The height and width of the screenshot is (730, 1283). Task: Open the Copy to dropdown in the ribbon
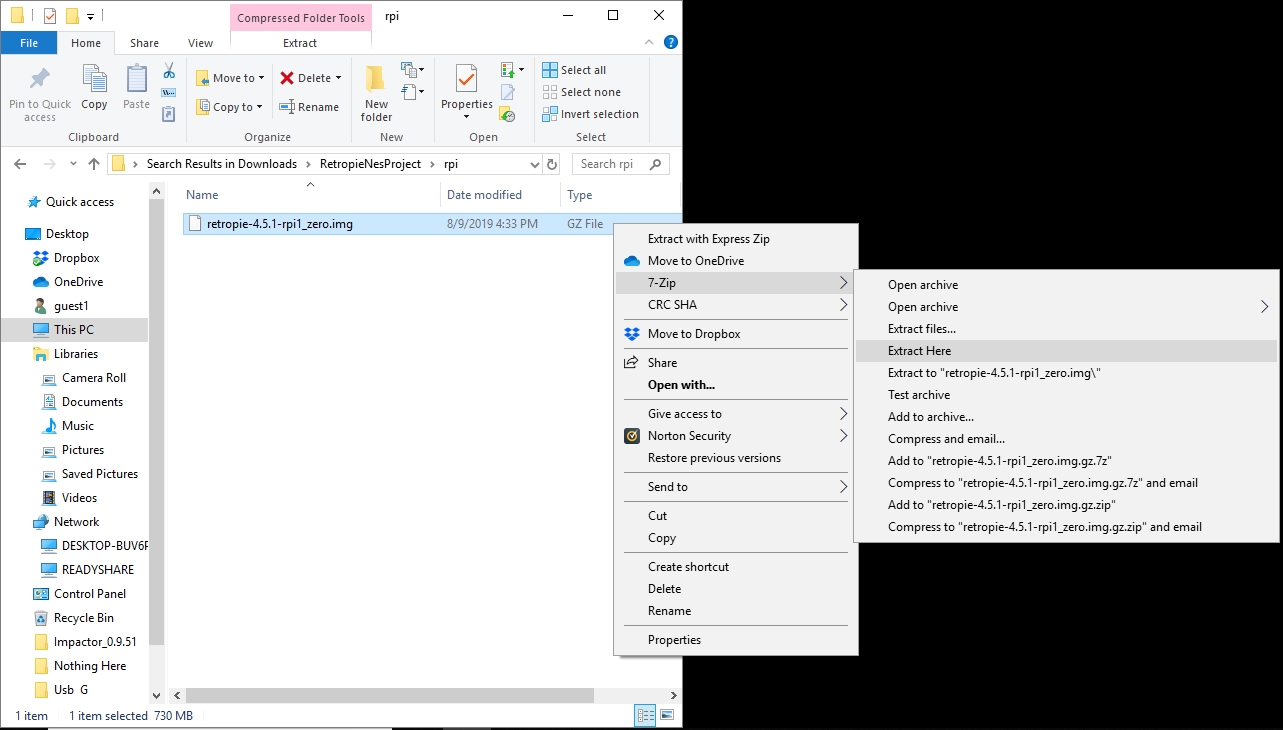point(229,107)
